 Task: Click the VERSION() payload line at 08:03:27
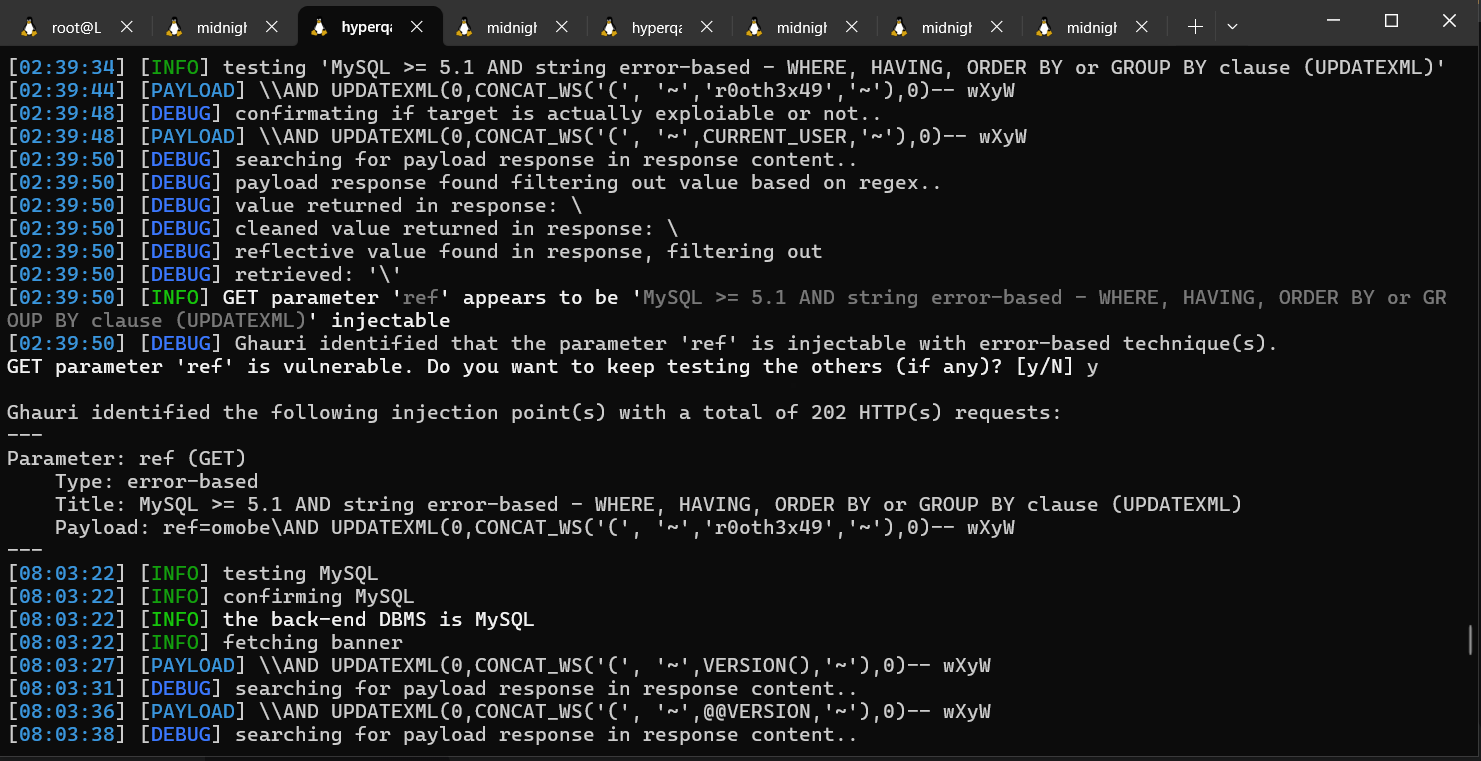(499, 666)
